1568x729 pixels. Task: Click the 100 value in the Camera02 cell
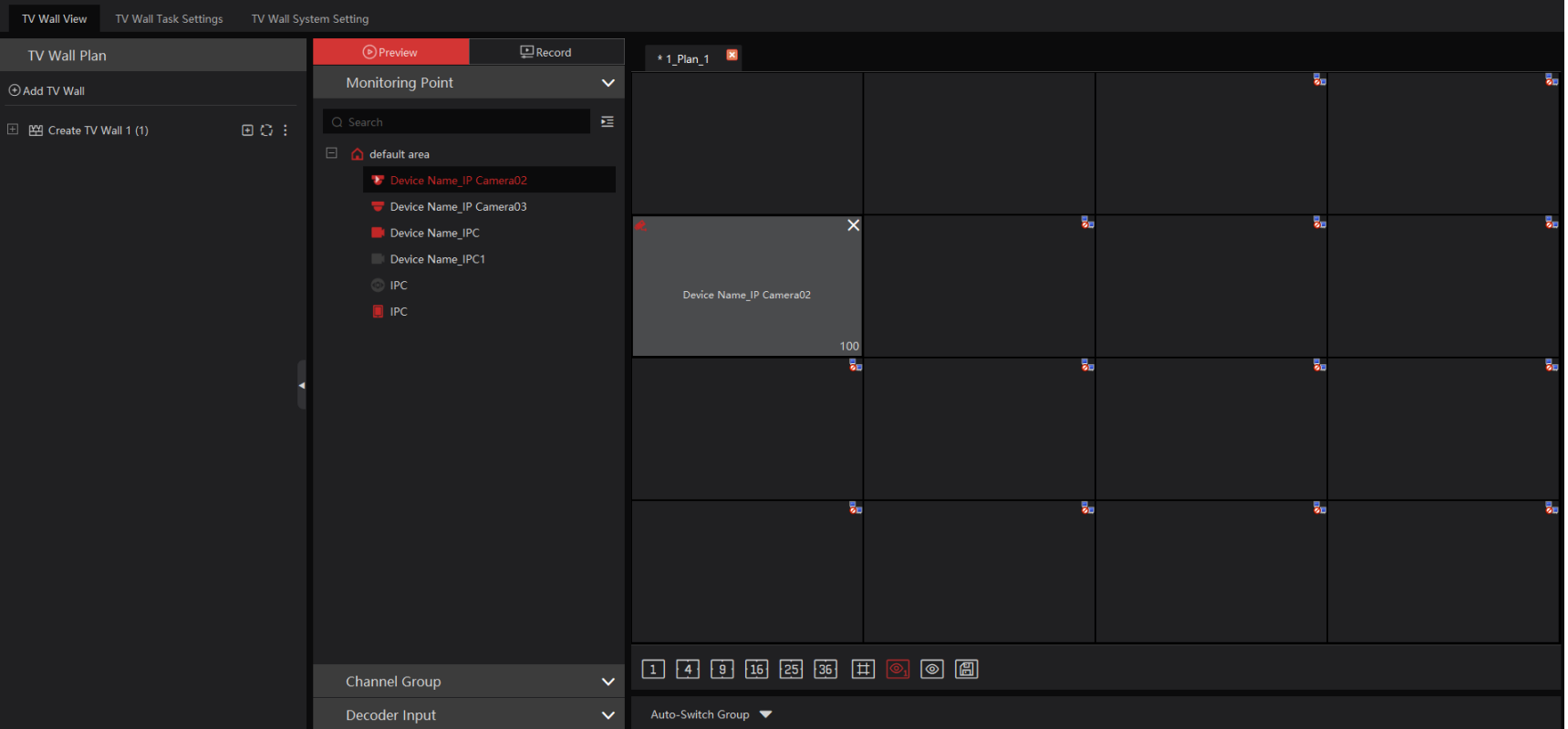pos(849,346)
